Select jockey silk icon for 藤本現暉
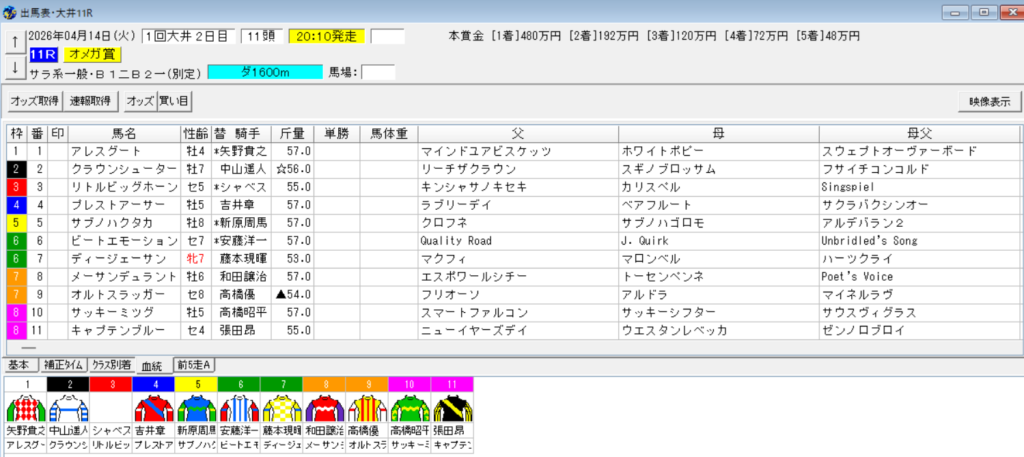 (x=281, y=408)
